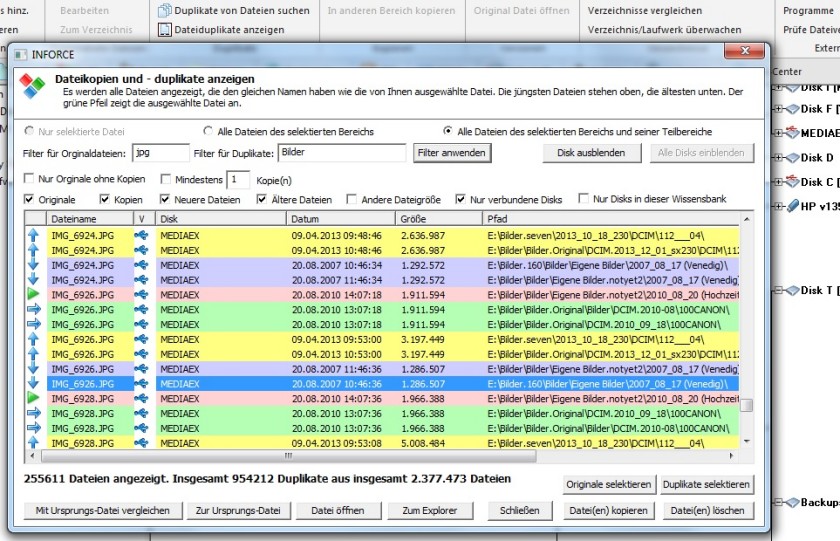This screenshot has height=541, width=840.
Task: Click green play arrow of IMG_6928.JPG 14:07:36 row
Action: point(33,399)
